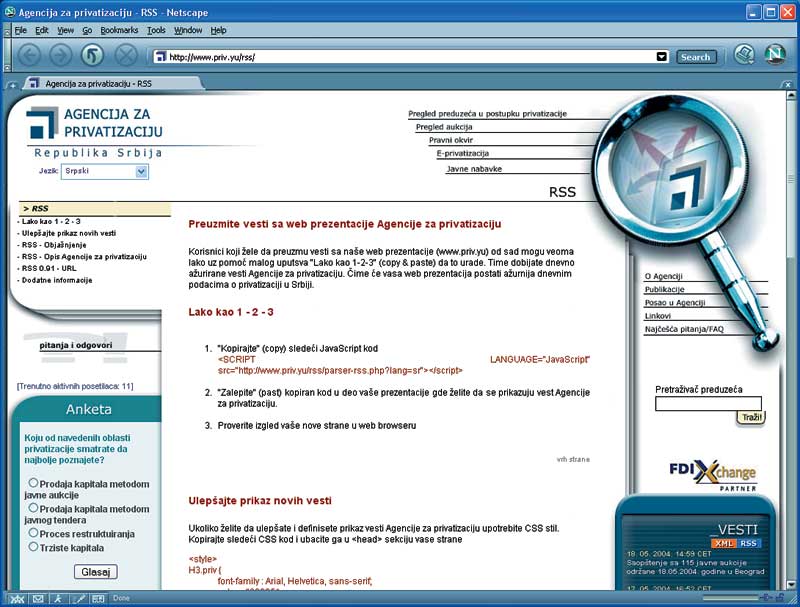Click the page scrollbar down arrow

(791, 585)
